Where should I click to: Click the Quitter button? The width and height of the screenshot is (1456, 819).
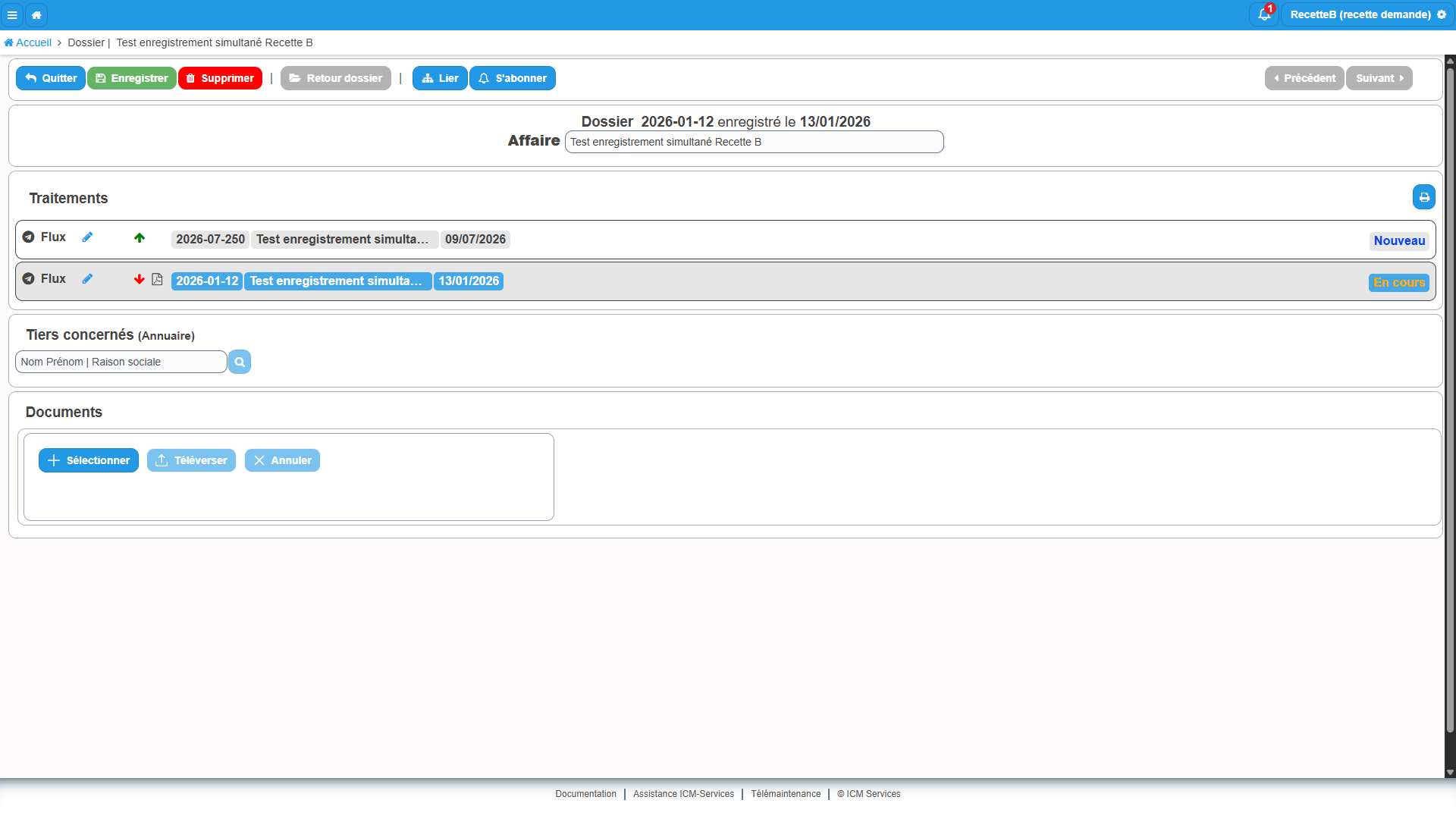click(x=51, y=78)
